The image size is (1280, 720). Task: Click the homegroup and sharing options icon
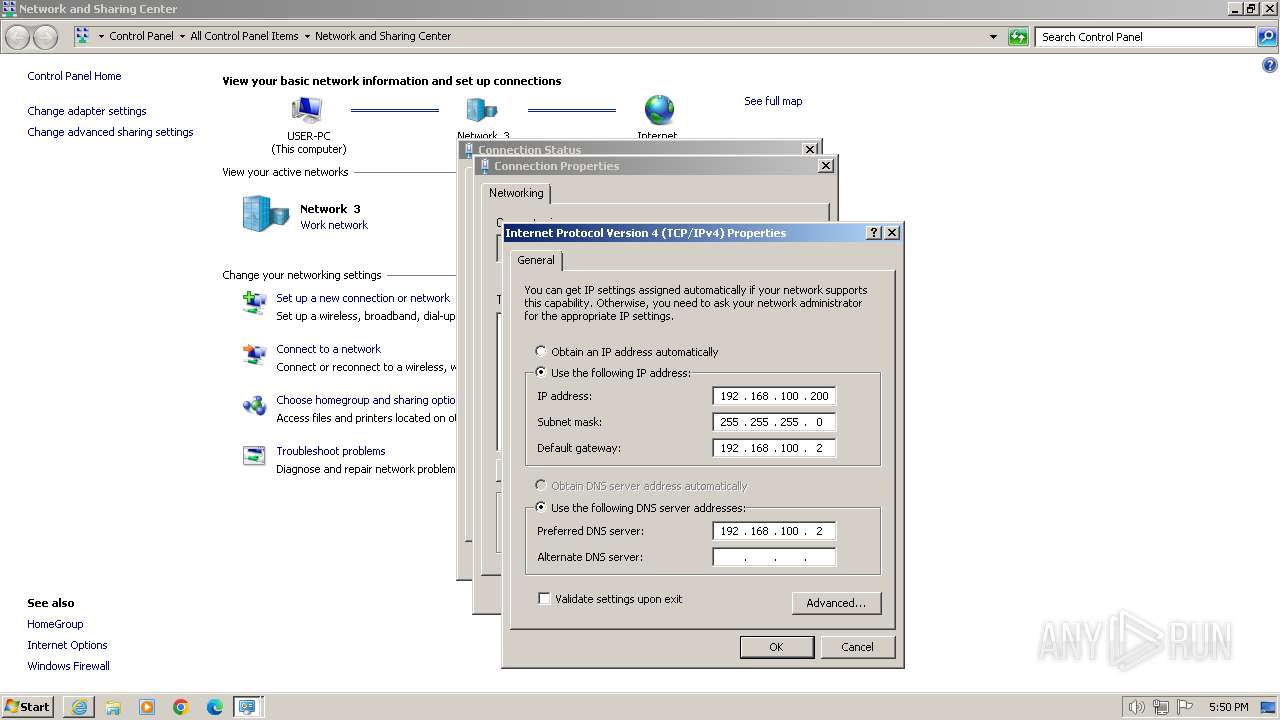(x=255, y=405)
